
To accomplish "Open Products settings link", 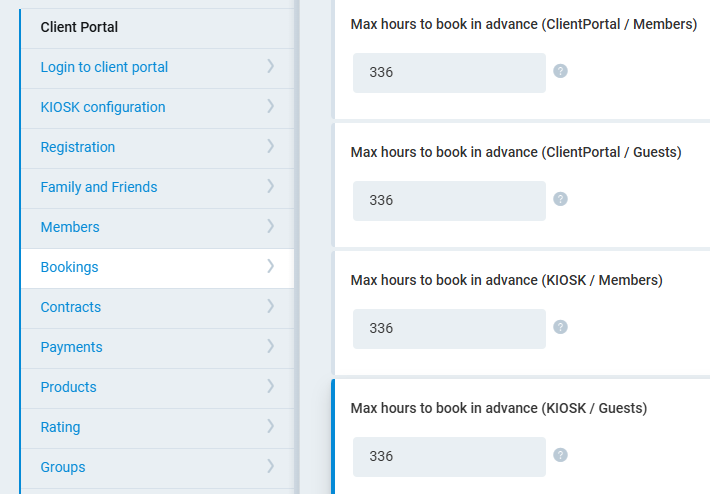I will tap(68, 387).
